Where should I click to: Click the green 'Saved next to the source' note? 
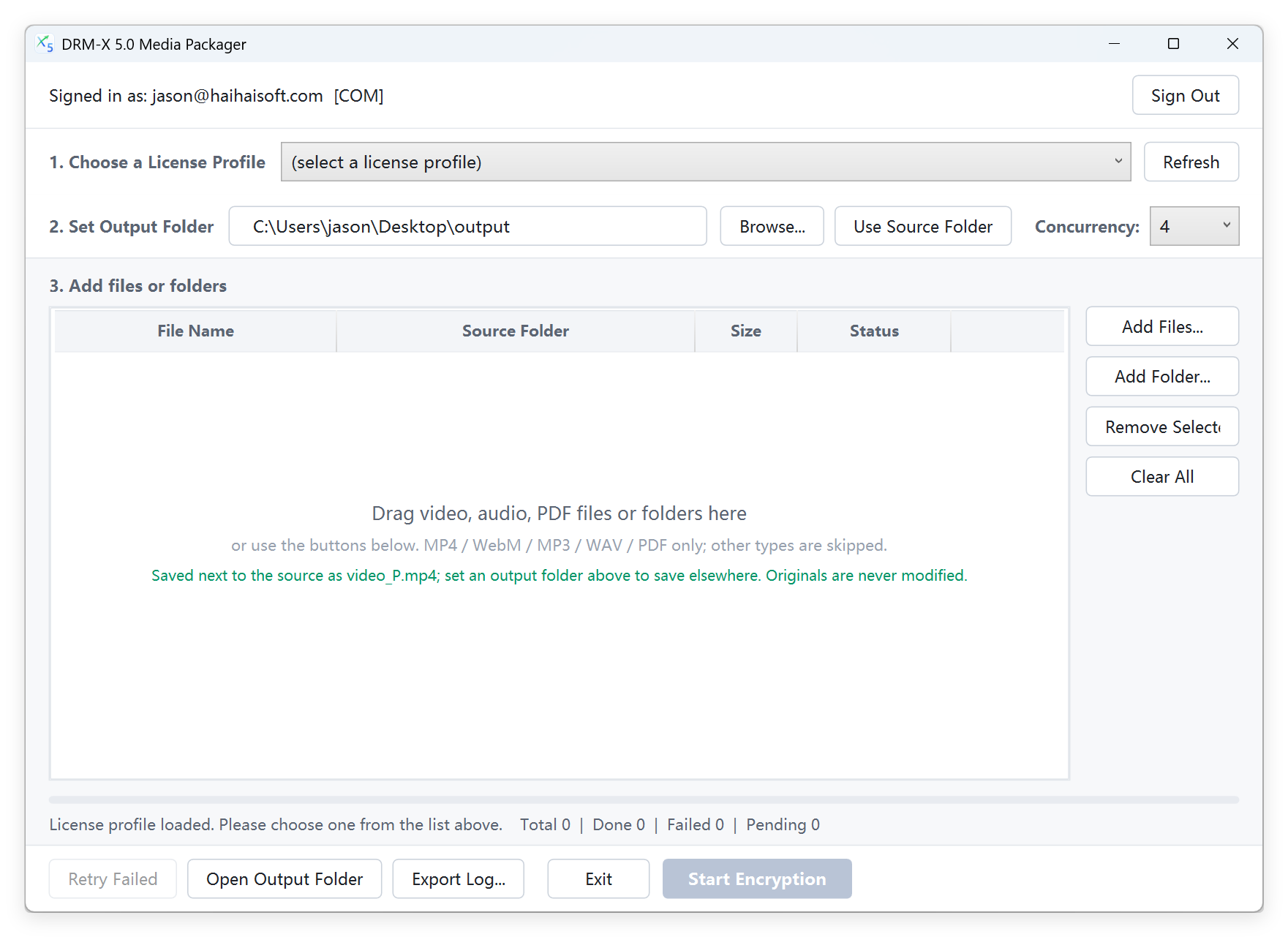click(559, 575)
